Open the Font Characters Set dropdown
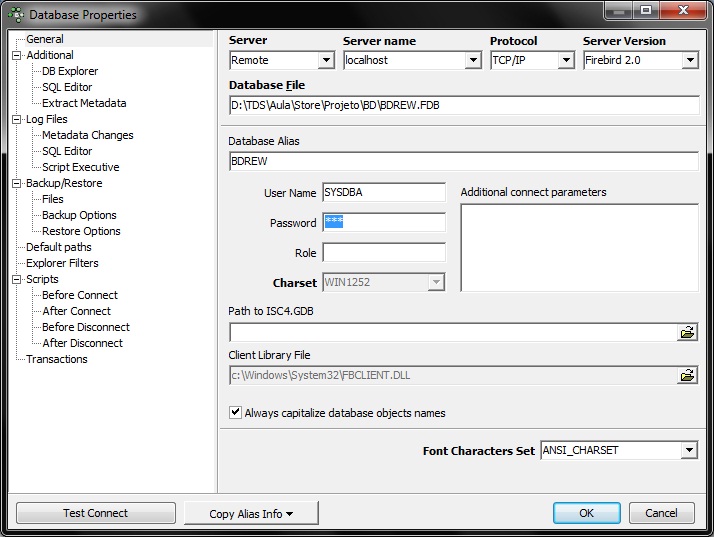 (x=688, y=451)
